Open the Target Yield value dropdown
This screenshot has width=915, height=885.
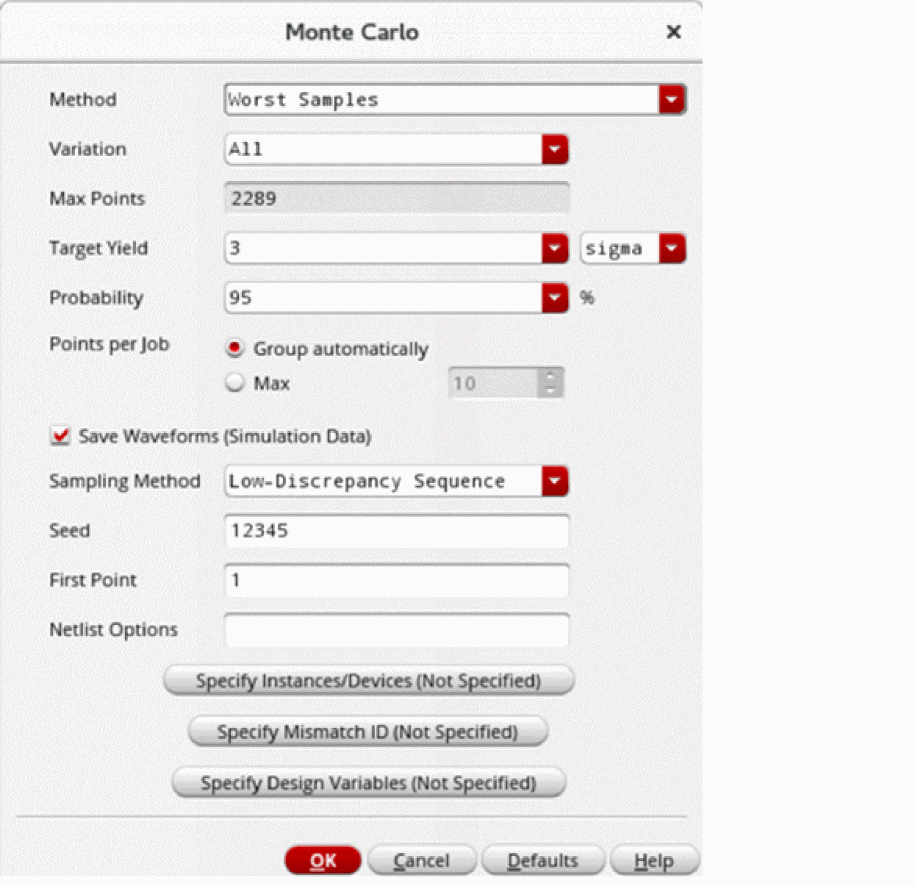(x=555, y=248)
